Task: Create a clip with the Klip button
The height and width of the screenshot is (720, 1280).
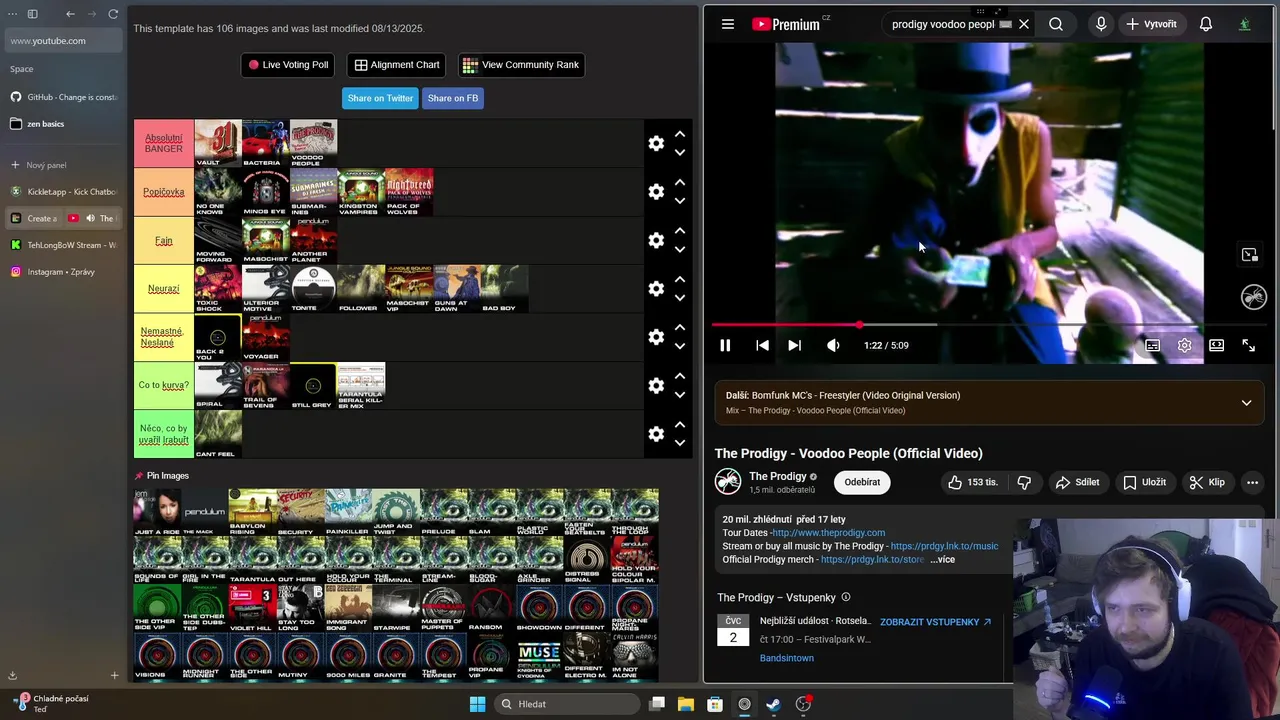Action: pos(1207,482)
